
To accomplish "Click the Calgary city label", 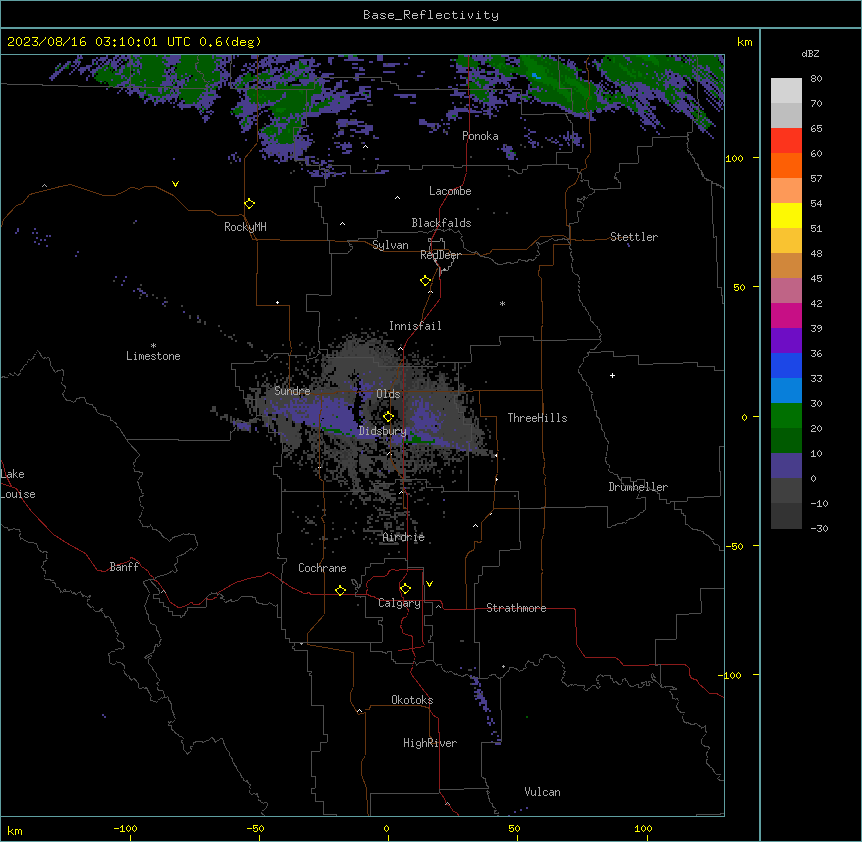I will tap(399, 603).
